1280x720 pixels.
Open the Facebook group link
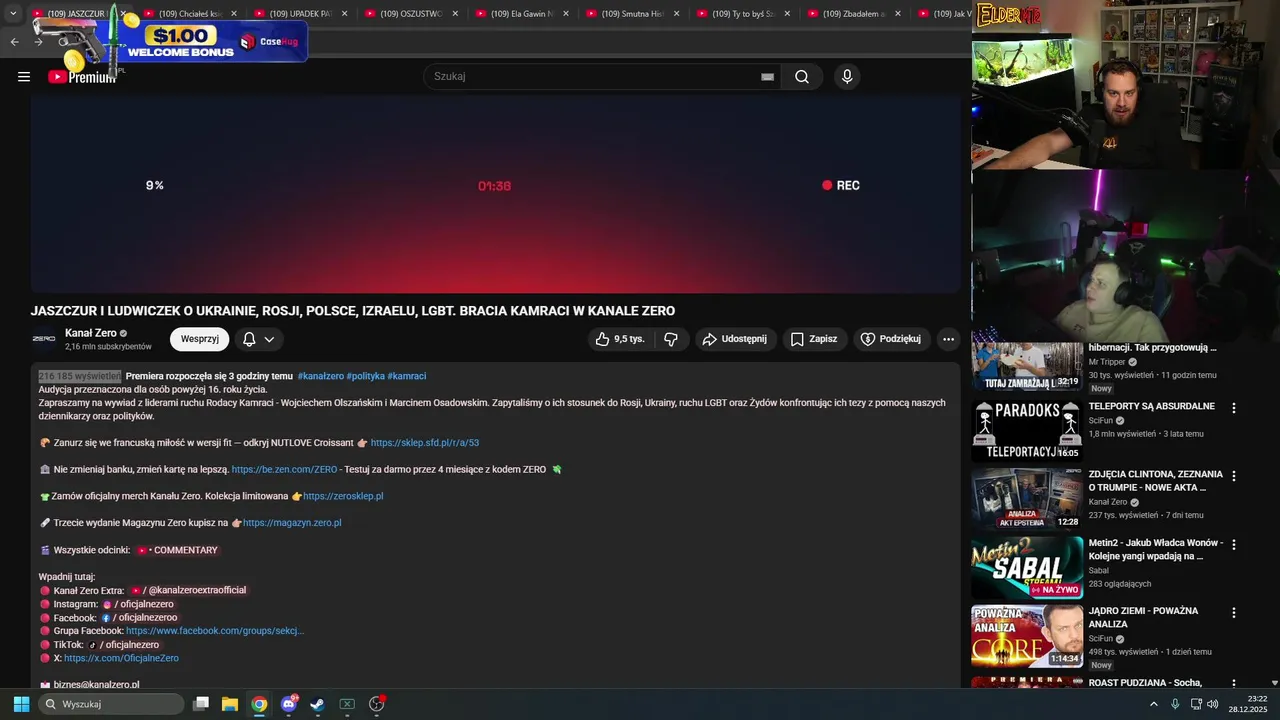[x=215, y=631]
